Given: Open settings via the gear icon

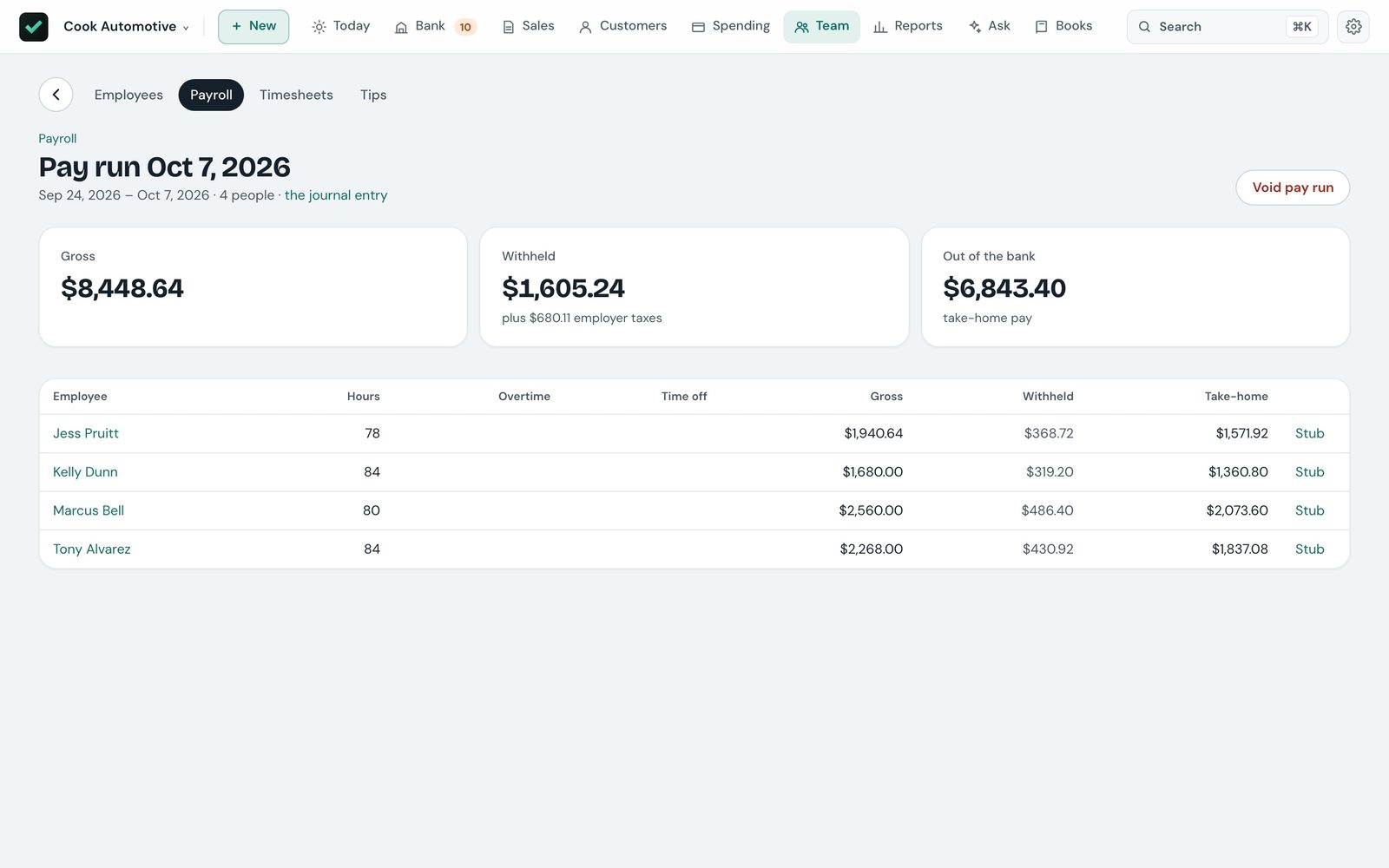Looking at the screenshot, I should tap(1353, 27).
